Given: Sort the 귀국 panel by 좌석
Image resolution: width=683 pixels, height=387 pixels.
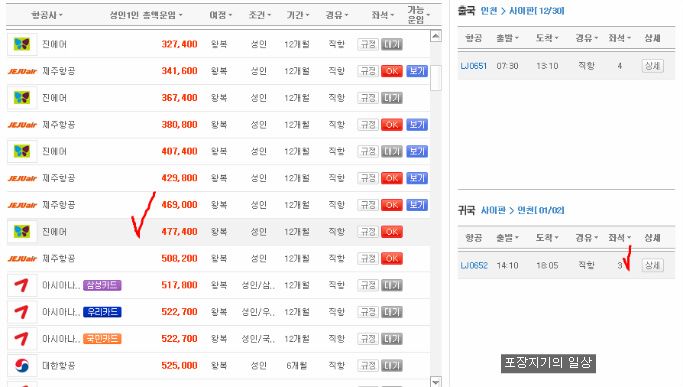Looking at the screenshot, I should pyautogui.click(x=620, y=238).
